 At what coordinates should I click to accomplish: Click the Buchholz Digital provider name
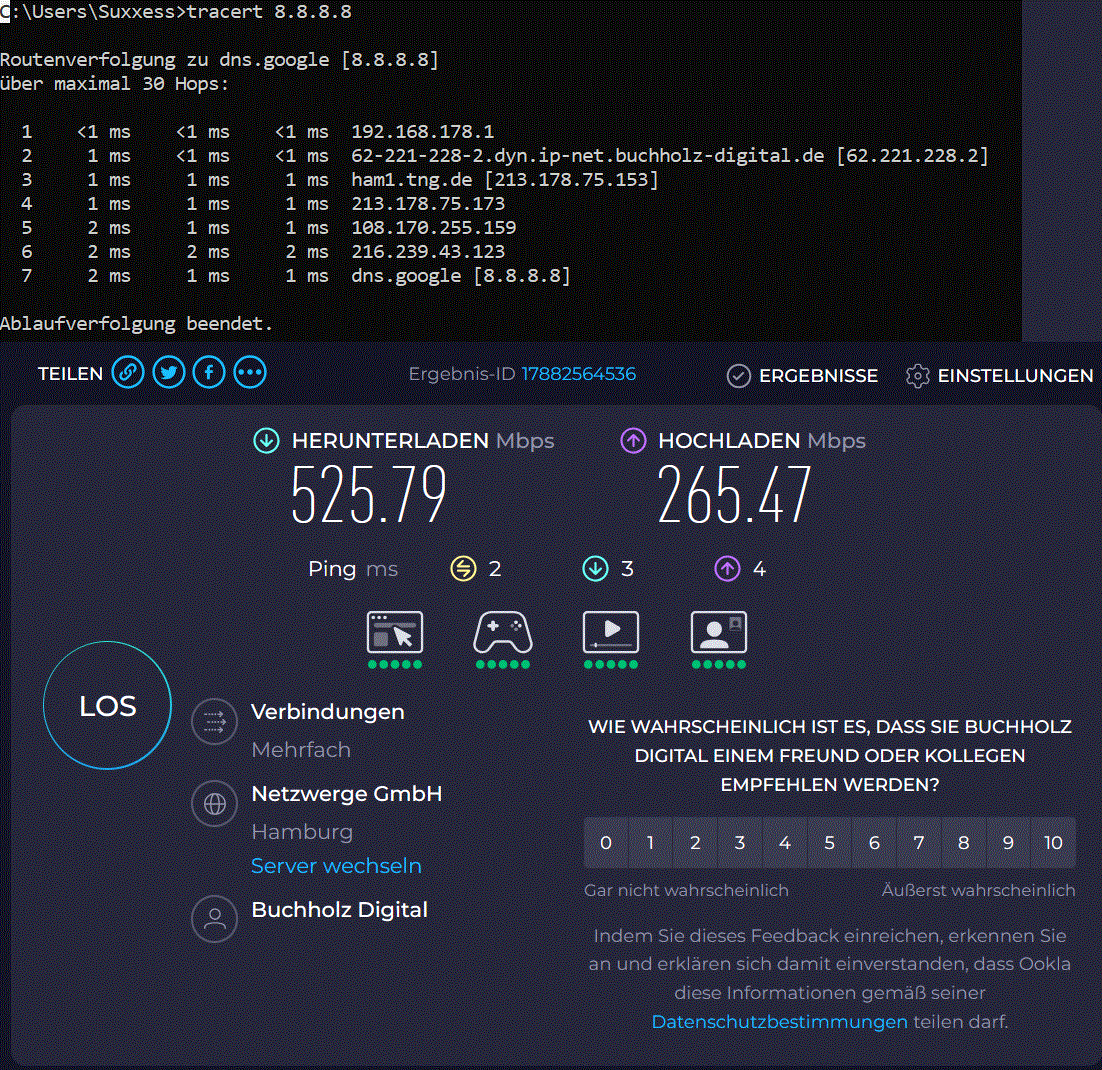click(x=339, y=910)
